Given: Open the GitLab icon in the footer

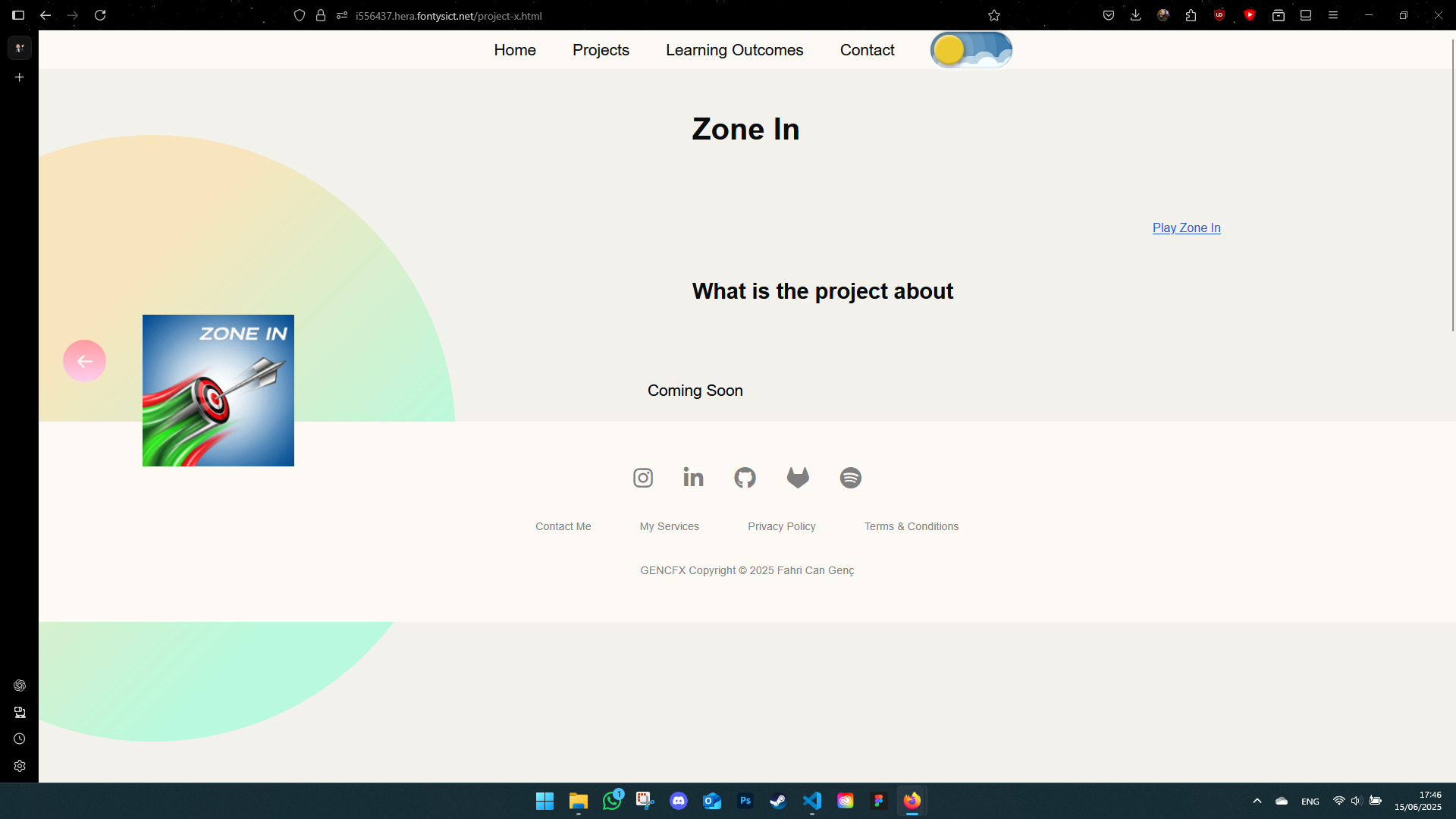Looking at the screenshot, I should tap(798, 477).
